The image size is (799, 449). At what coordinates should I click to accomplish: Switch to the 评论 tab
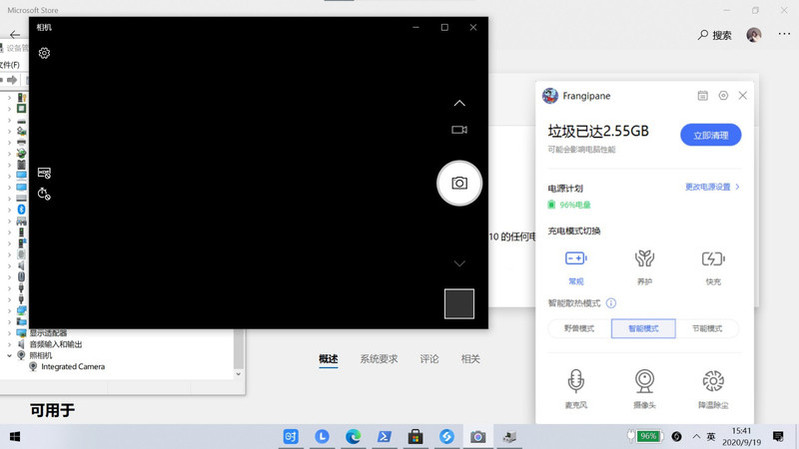tap(429, 359)
